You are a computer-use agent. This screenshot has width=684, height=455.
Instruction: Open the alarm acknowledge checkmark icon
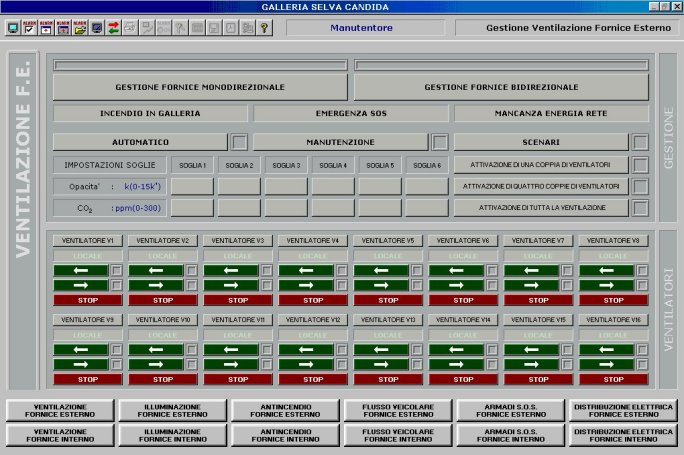pos(29,28)
